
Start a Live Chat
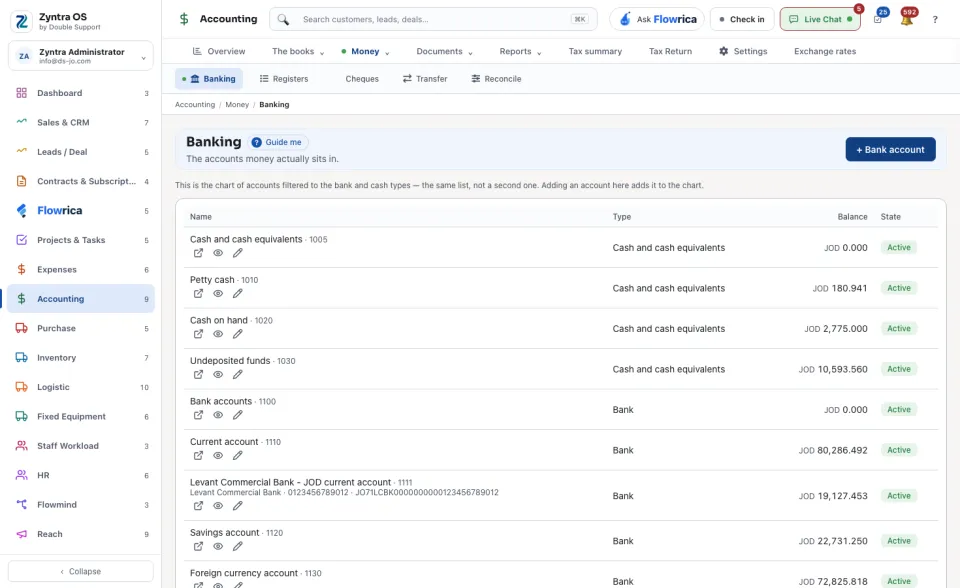click(820, 19)
